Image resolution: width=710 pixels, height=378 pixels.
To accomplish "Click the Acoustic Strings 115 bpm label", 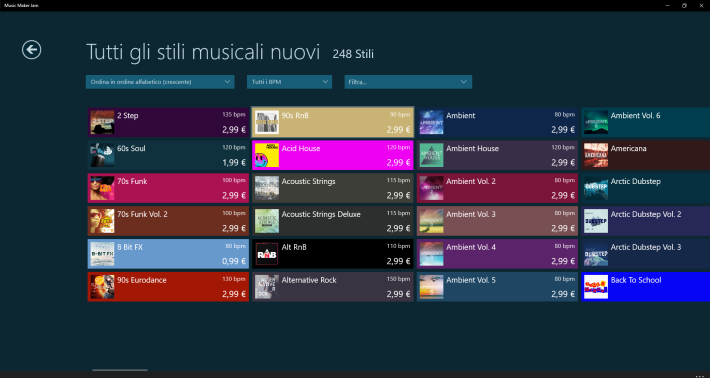I will coord(398,181).
